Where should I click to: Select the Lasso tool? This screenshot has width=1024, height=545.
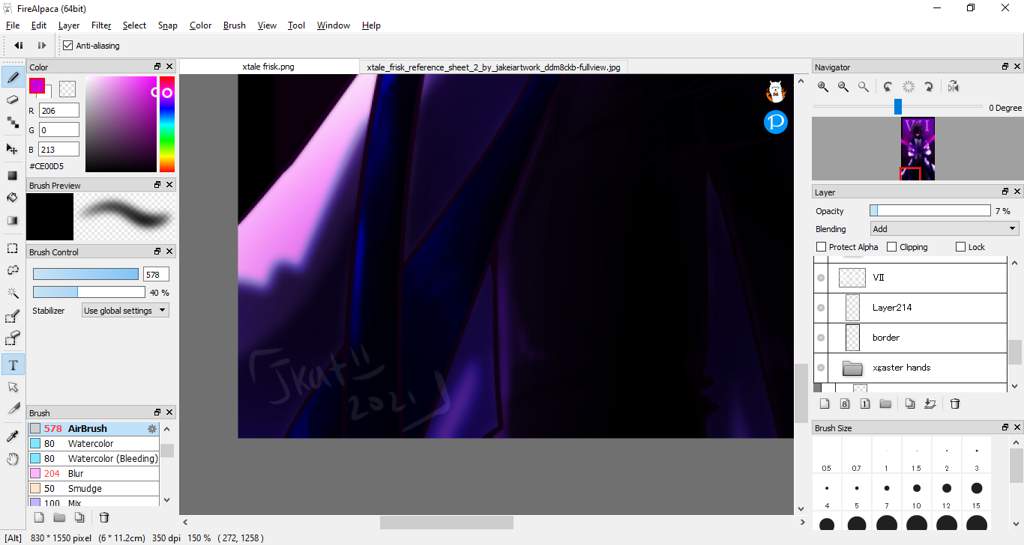coord(12,270)
